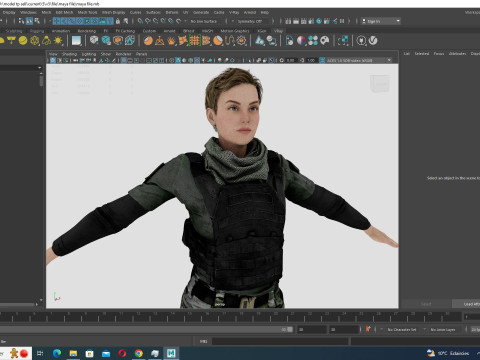Viewport: 480px width, 360px height.
Task: Click the Attribute Editor Focus menu
Action: point(439,54)
